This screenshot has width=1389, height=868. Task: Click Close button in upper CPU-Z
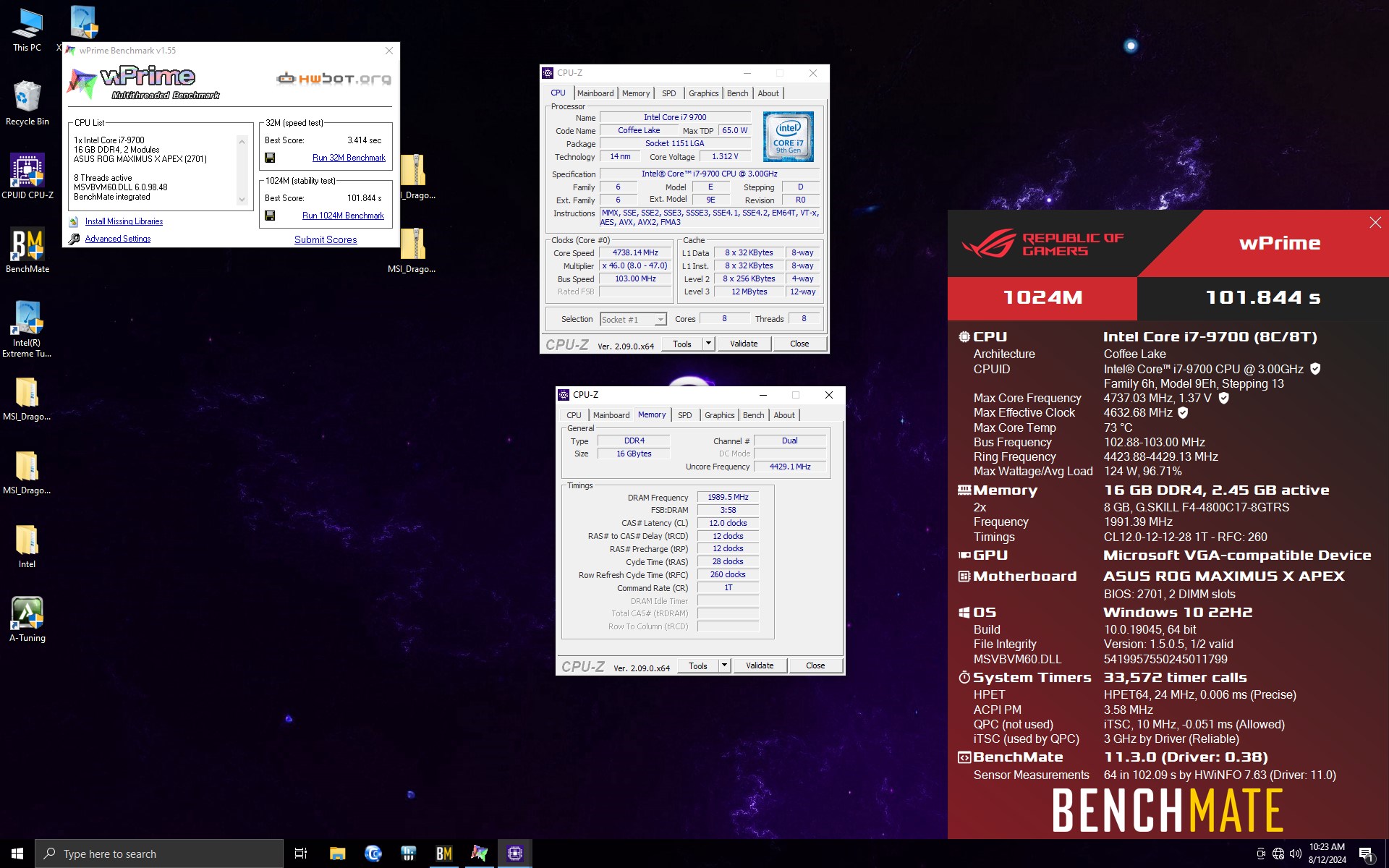tap(799, 344)
